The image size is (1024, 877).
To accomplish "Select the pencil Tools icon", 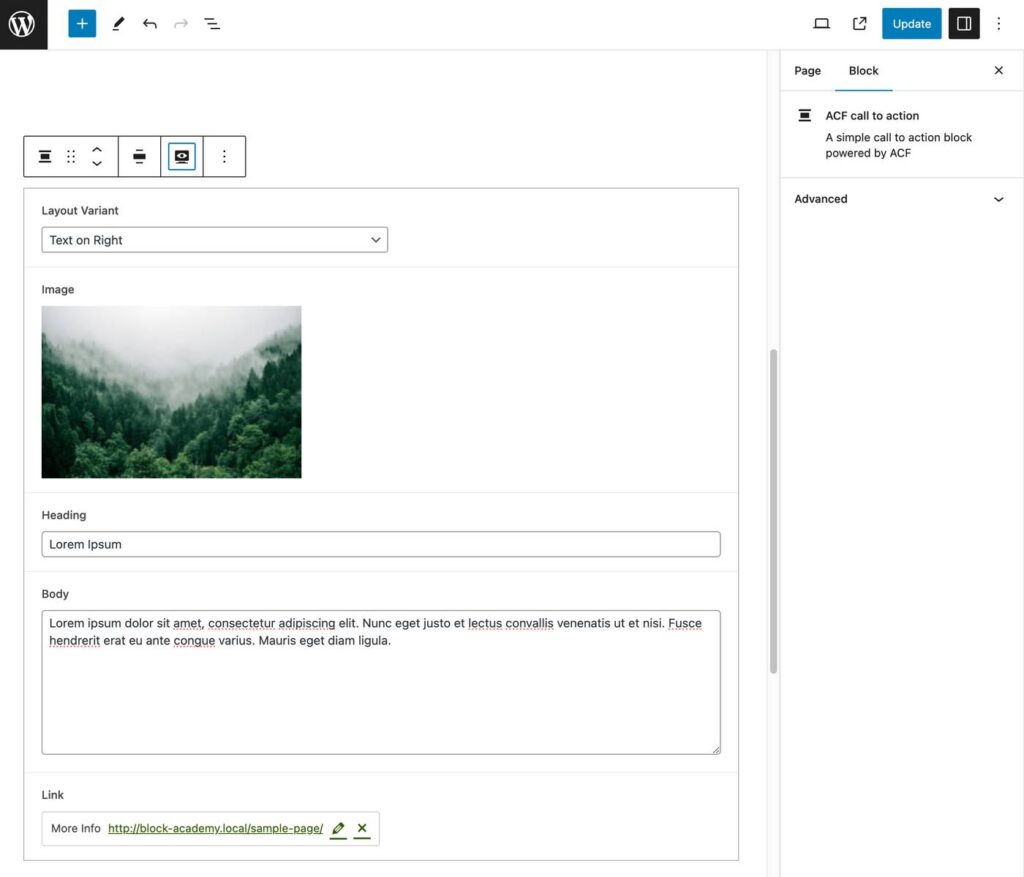I will click(118, 24).
